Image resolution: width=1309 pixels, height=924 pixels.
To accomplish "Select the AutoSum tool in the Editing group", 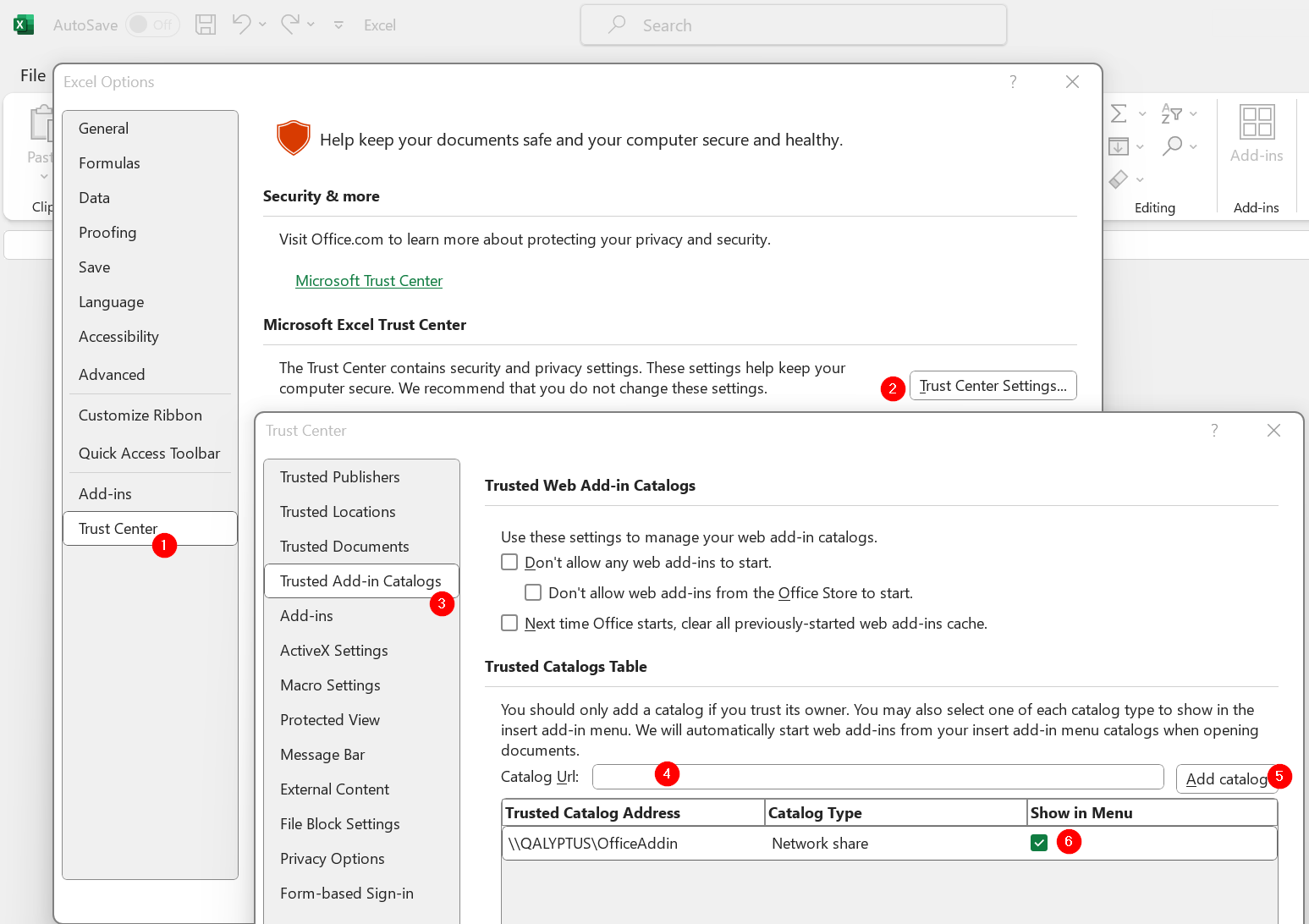I will tap(1119, 113).
